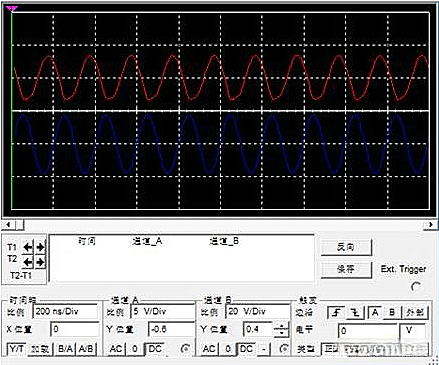The width and height of the screenshot is (439, 365).
Task: Move cursor T1 left with arrow
Action: pyautogui.click(x=28, y=247)
